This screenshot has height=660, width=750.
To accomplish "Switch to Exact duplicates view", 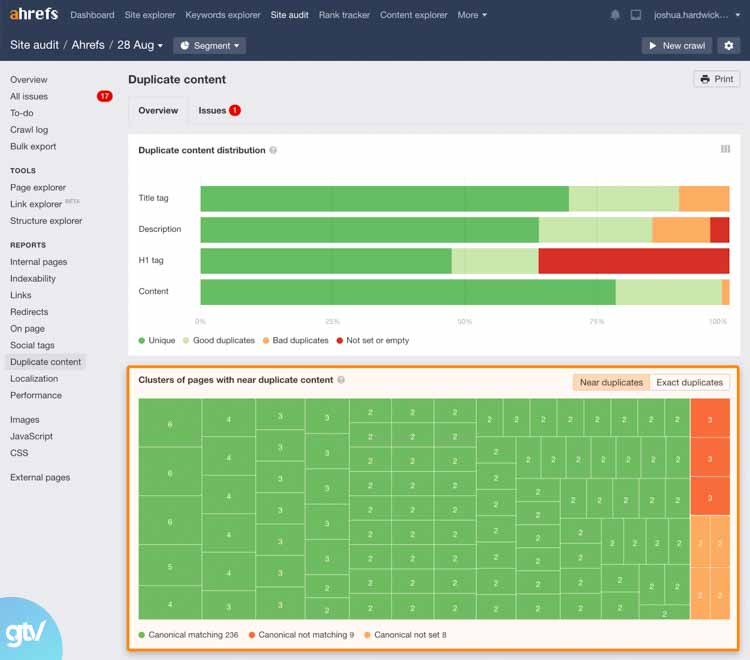I will (x=689, y=382).
